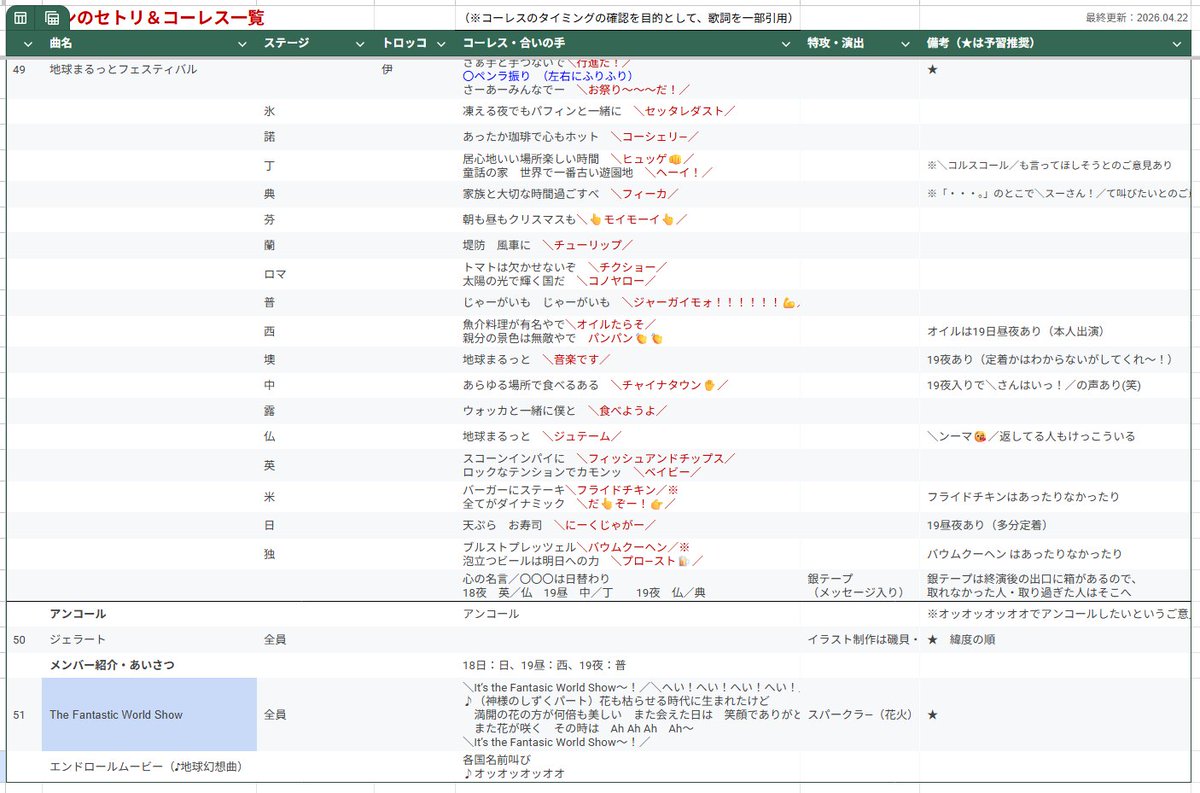Open filter dropdown for コーレス・合いの手 column
The image size is (1200, 793).
point(787,44)
